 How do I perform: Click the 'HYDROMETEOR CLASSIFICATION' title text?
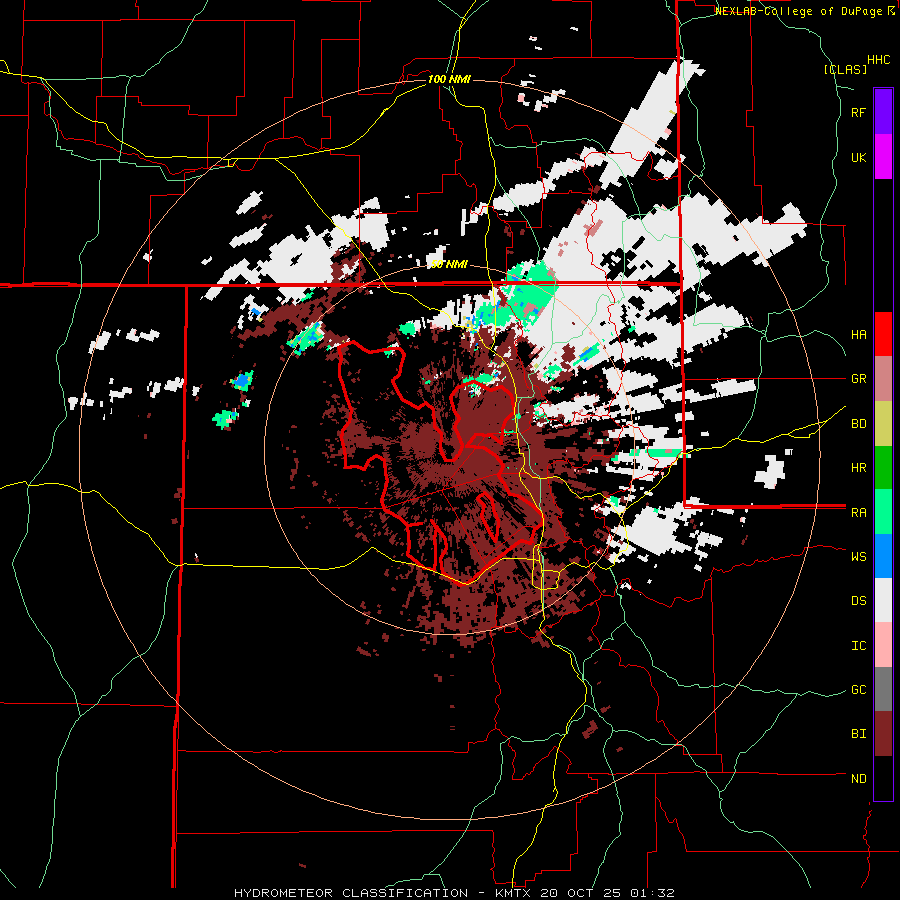(351, 893)
